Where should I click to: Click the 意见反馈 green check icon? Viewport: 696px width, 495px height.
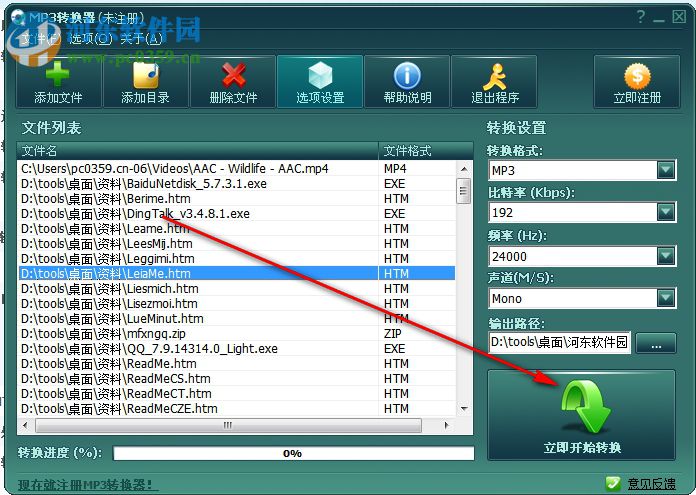pyautogui.click(x=614, y=483)
